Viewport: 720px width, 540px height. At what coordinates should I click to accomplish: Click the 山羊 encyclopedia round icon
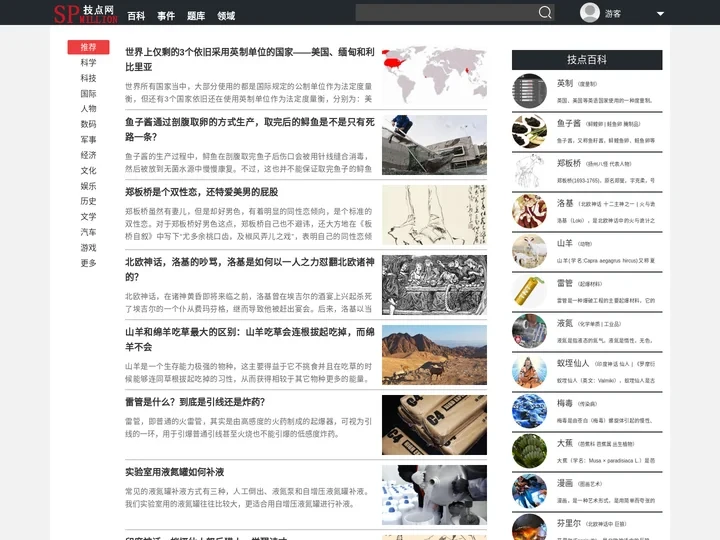[529, 251]
